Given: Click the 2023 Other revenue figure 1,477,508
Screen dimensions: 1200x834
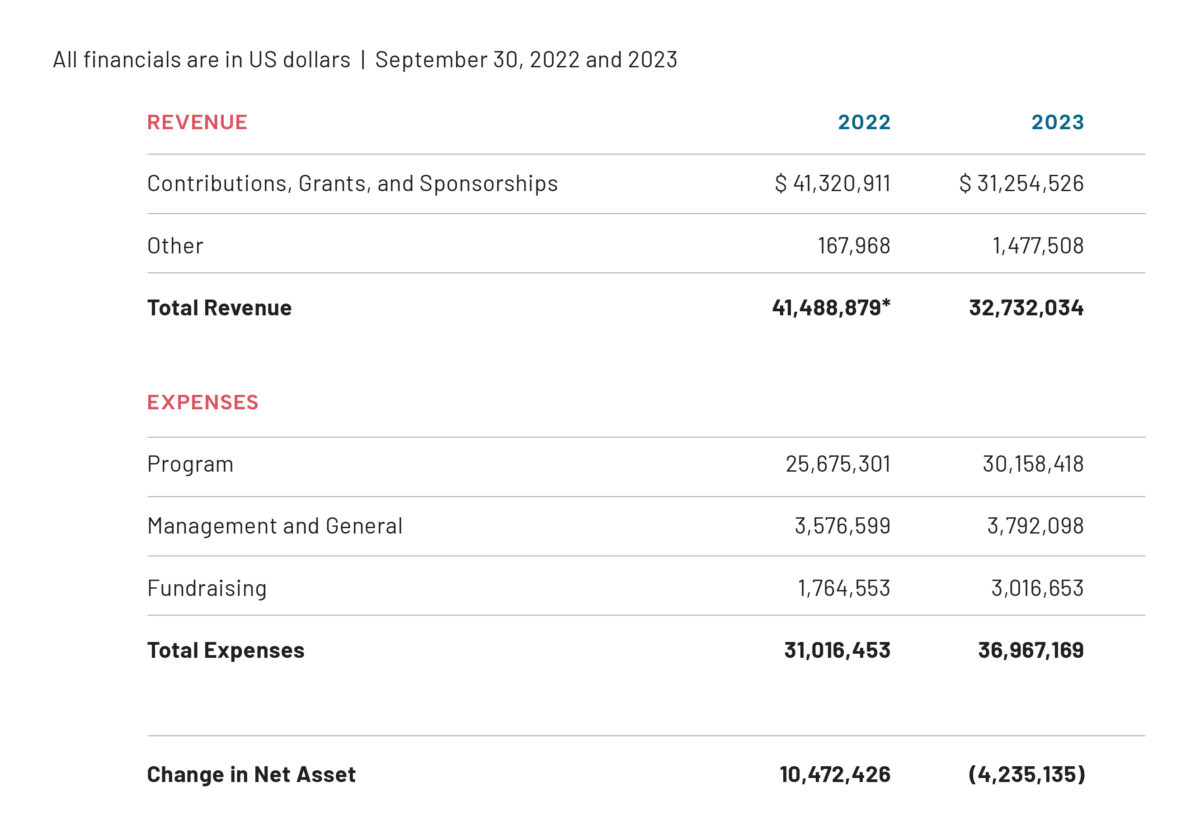Looking at the screenshot, I should pyautogui.click(x=1038, y=246).
